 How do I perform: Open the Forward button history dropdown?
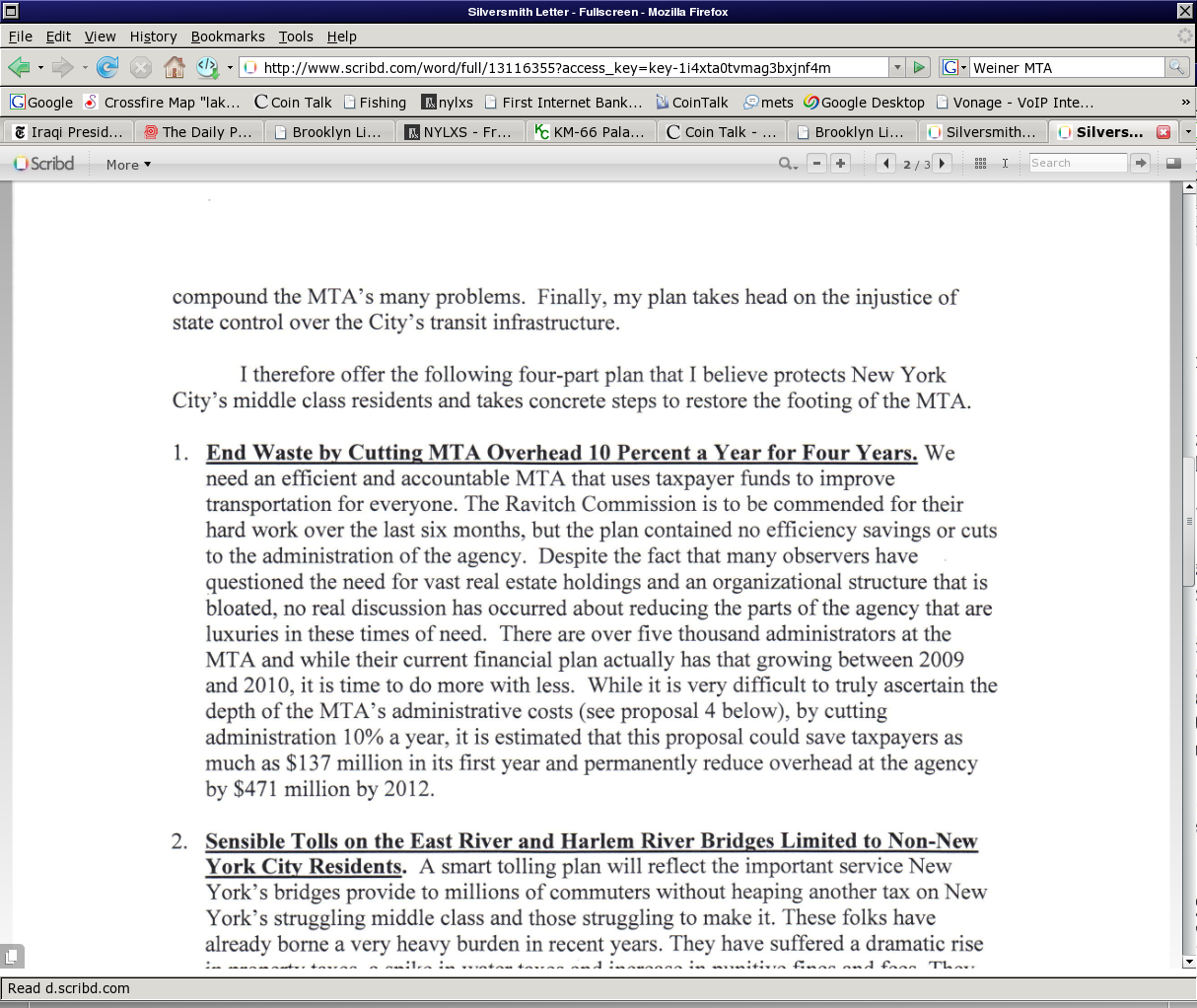[85, 68]
